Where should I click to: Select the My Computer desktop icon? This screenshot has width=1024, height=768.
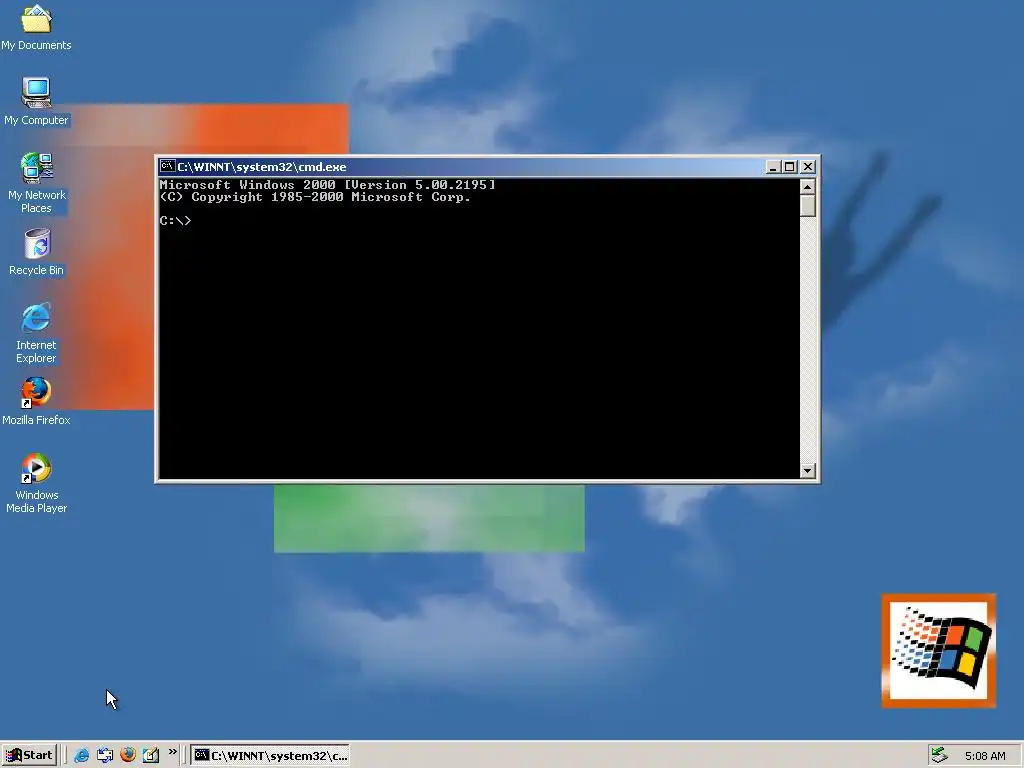[x=37, y=101]
